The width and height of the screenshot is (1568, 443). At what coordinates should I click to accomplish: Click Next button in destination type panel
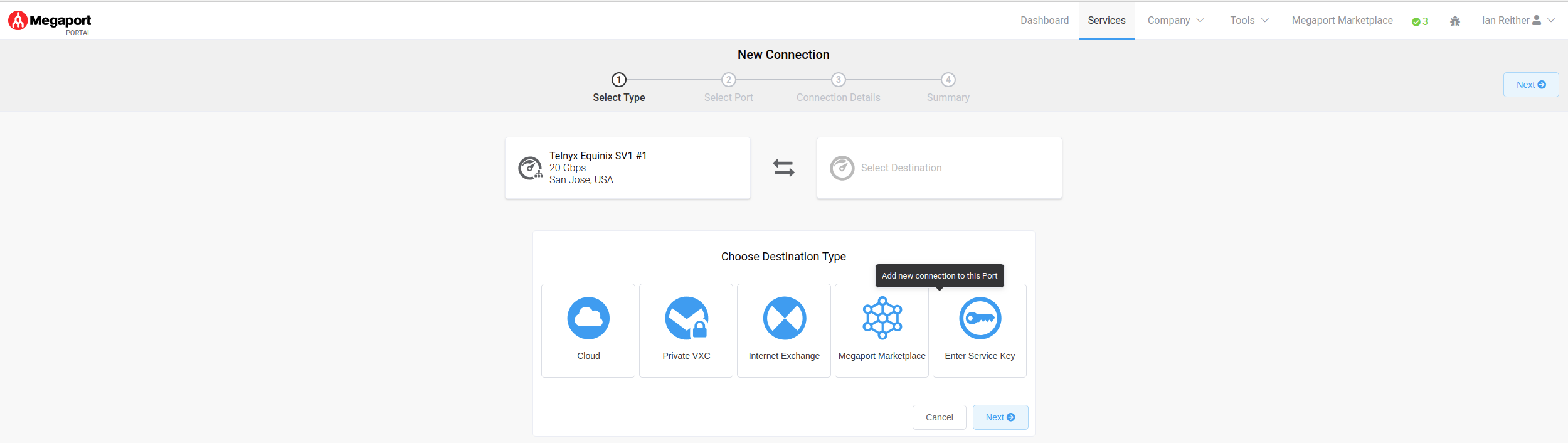click(x=1000, y=417)
